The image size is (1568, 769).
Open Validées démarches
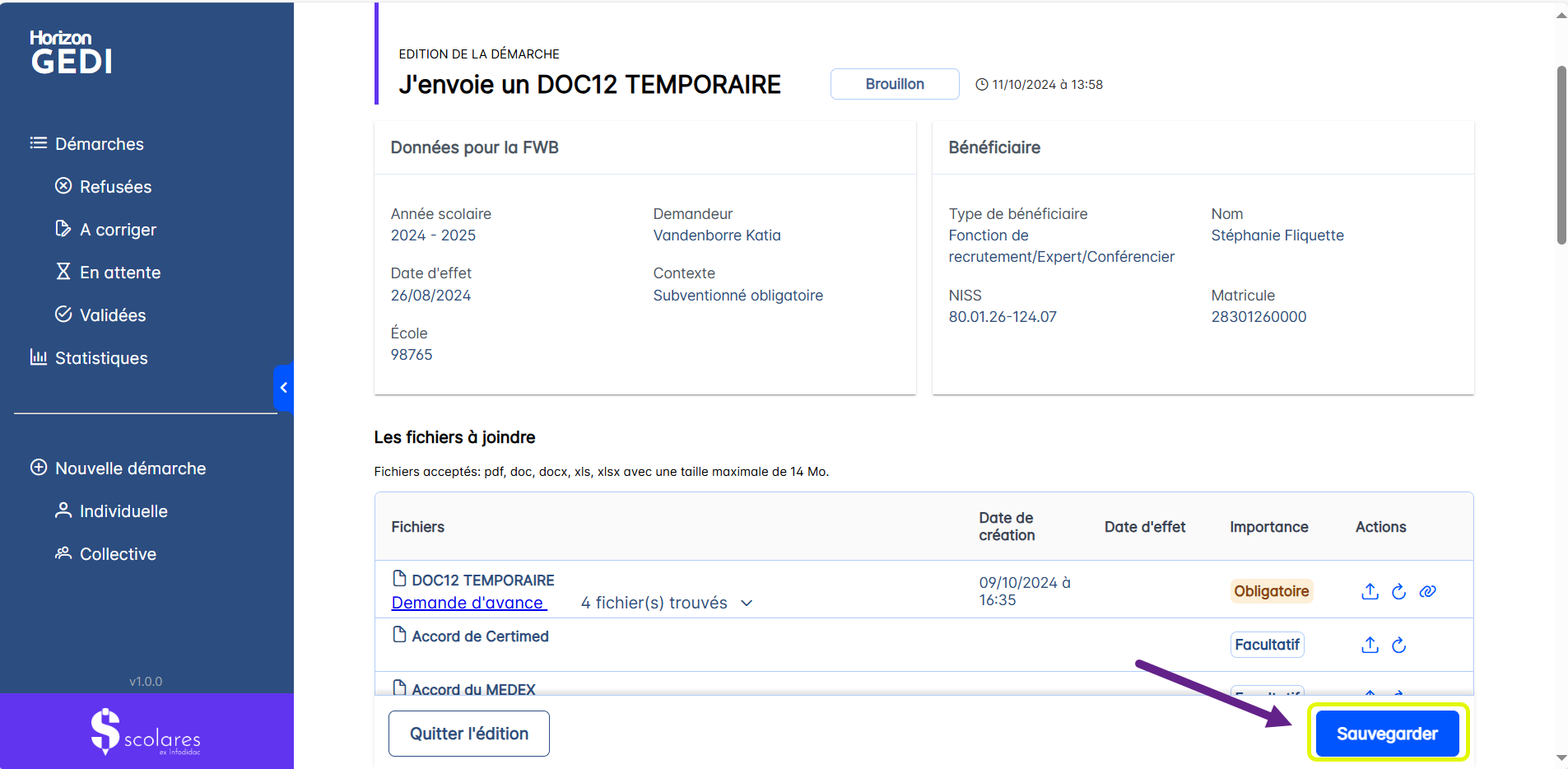(112, 315)
